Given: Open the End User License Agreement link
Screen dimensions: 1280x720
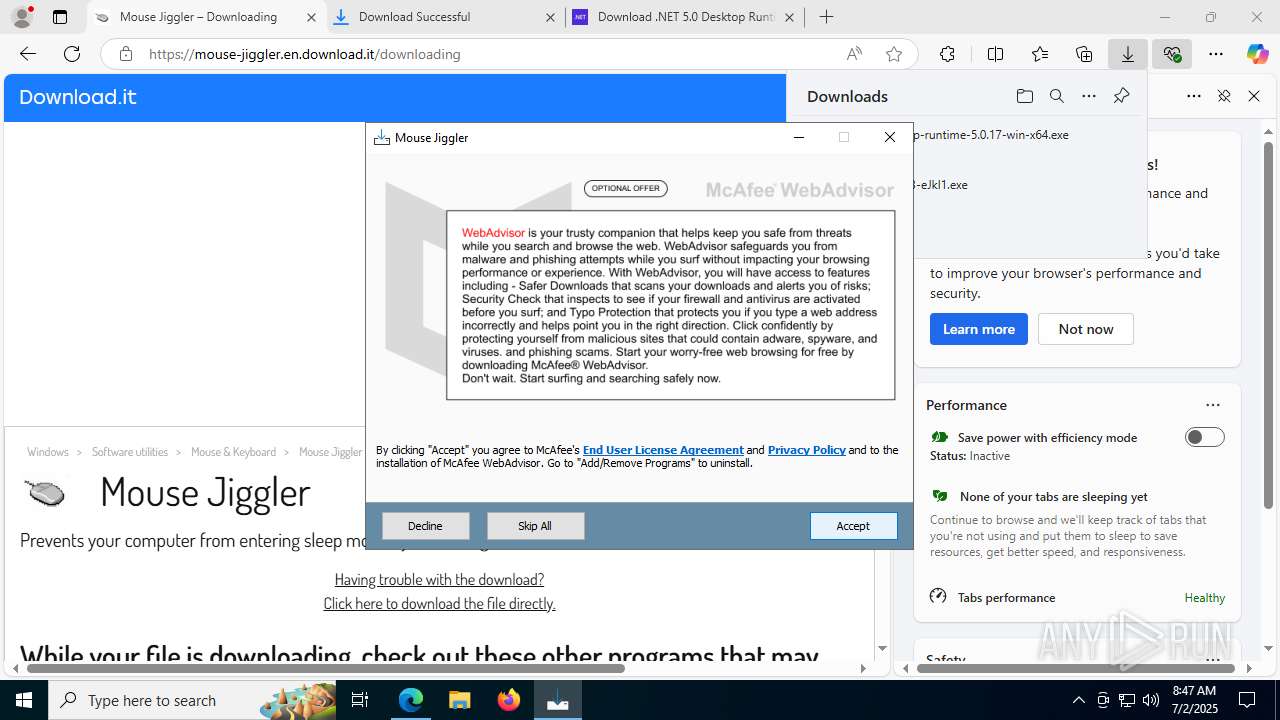Looking at the screenshot, I should pyautogui.click(x=663, y=450).
